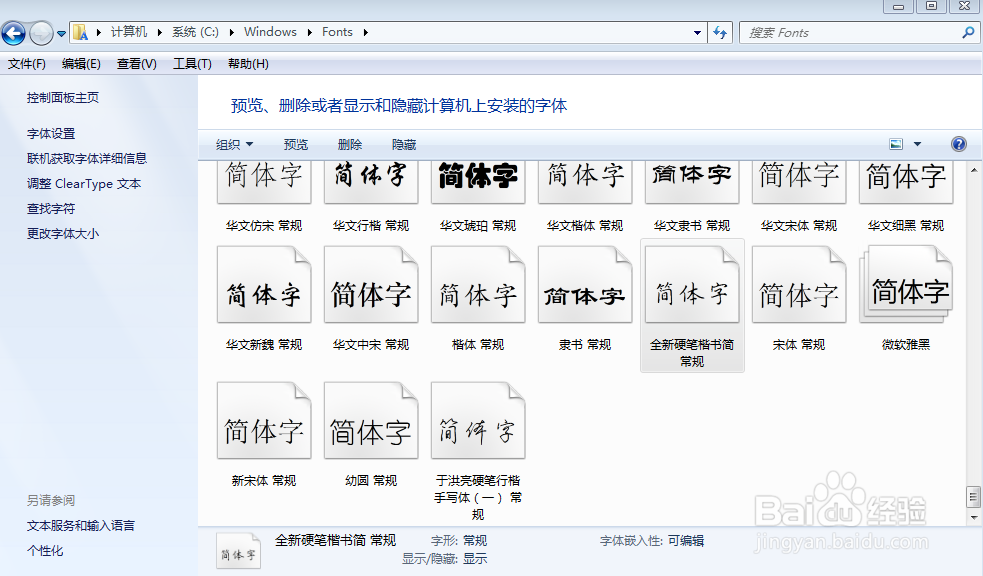The height and width of the screenshot is (576, 983).
Task: Click the magnifier icon in the Fonts search box
Action: [966, 32]
